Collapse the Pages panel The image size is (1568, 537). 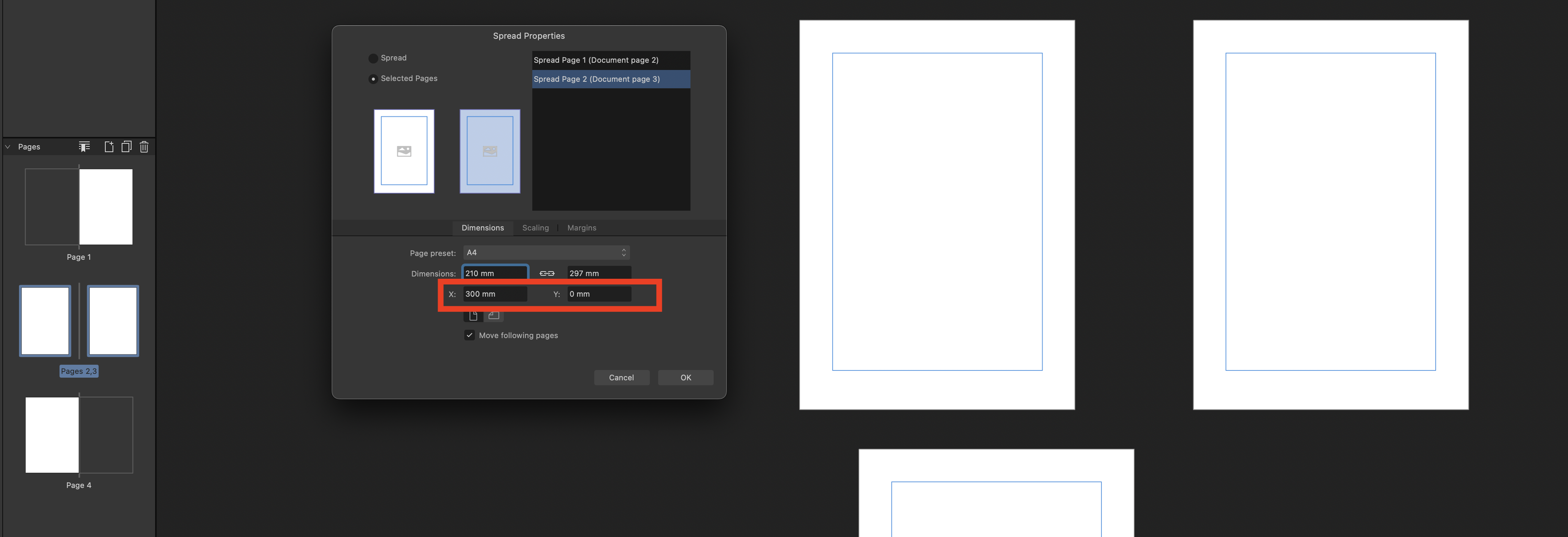click(7, 146)
